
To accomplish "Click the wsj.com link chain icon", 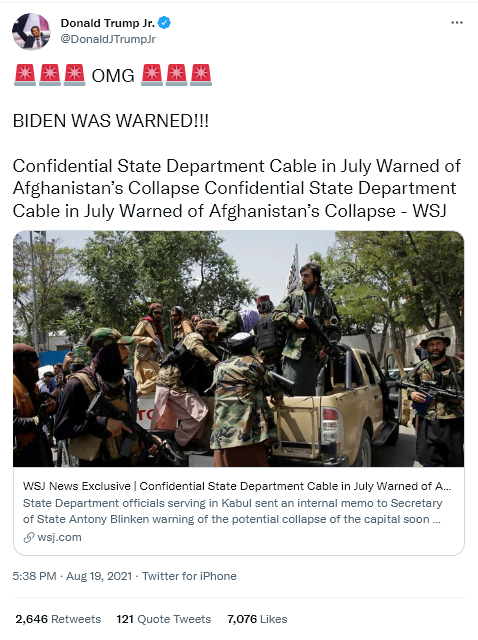I will 29,538.
